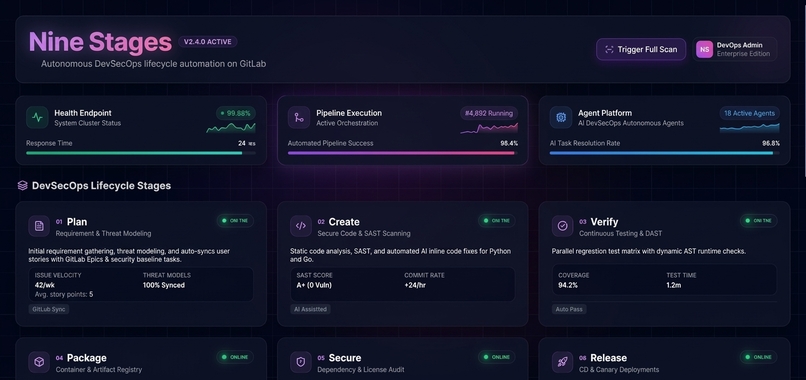
Task: Click the Response Time progress bar
Action: (x=141, y=153)
